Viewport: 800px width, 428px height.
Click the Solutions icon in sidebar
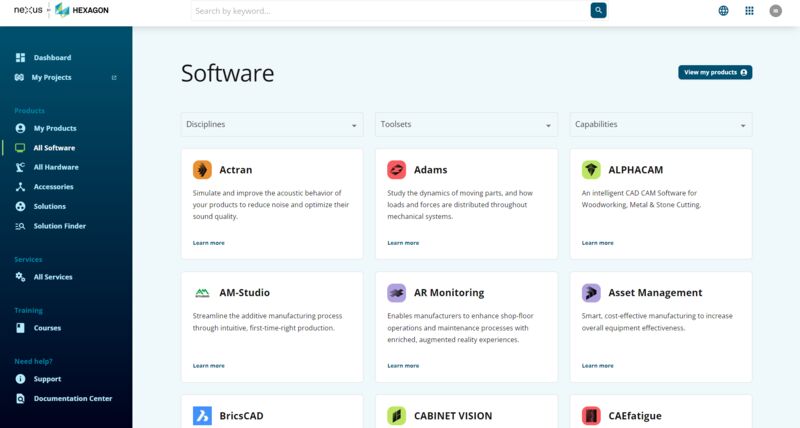(20, 206)
